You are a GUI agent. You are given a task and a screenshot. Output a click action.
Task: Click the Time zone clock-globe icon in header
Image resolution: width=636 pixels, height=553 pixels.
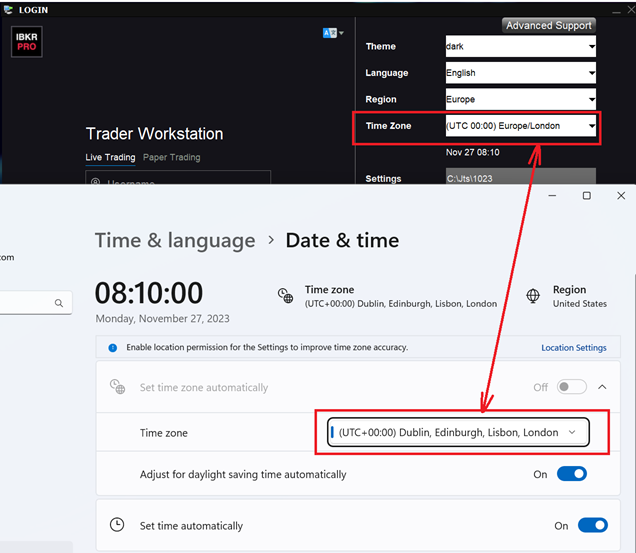[x=286, y=296]
